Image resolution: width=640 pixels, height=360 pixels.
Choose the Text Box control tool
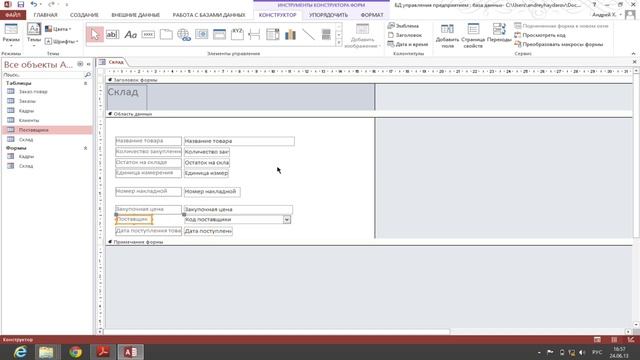click(x=112, y=35)
